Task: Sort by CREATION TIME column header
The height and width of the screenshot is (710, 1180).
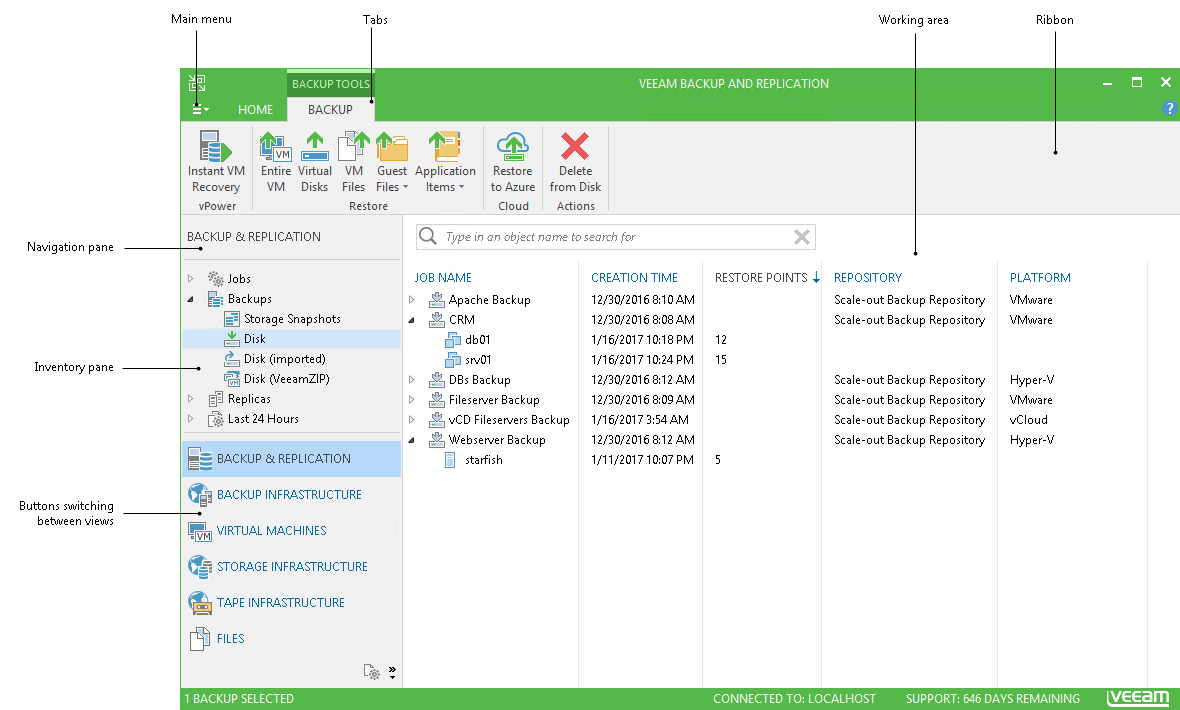Action: 634,278
